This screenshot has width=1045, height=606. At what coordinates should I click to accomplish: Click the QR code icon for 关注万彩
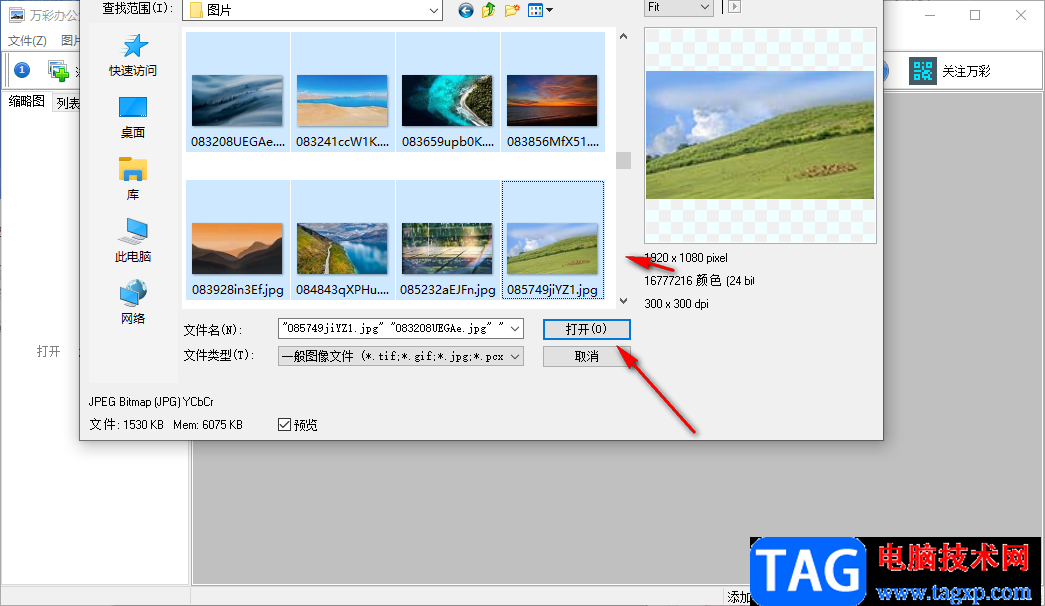coord(922,71)
